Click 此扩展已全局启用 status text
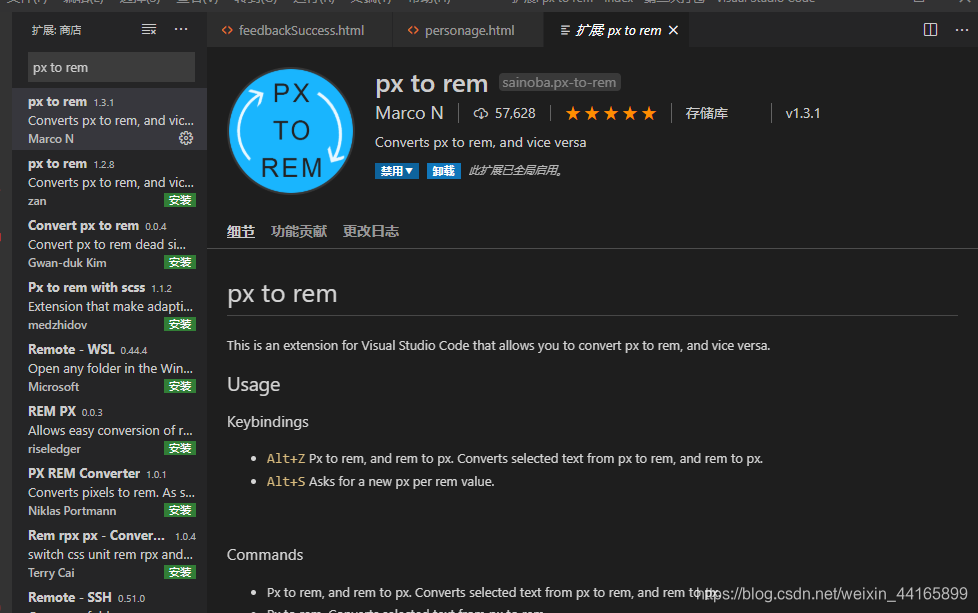Image resolution: width=978 pixels, height=613 pixels. point(516,170)
